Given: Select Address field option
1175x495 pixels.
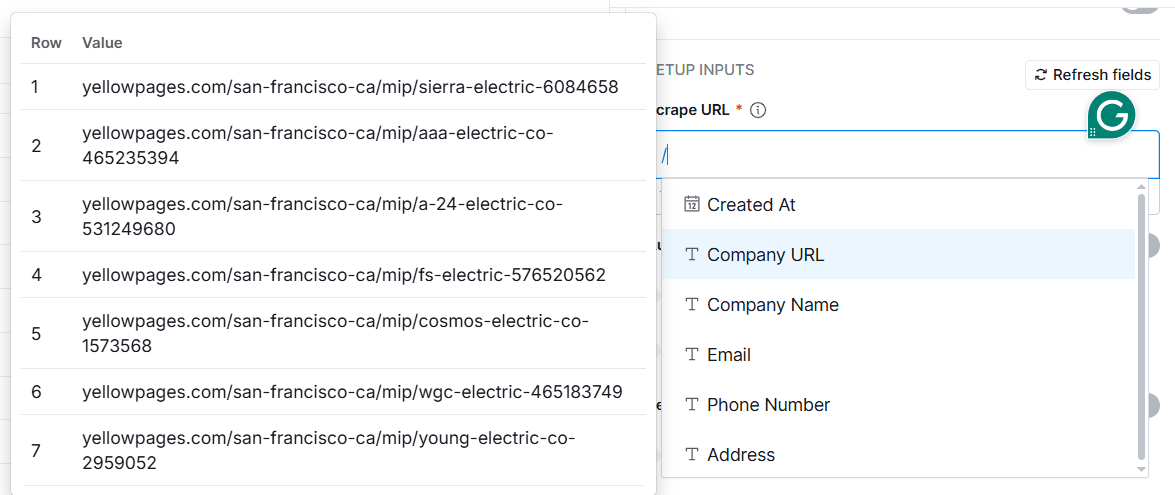Looking at the screenshot, I should click(899, 455).
